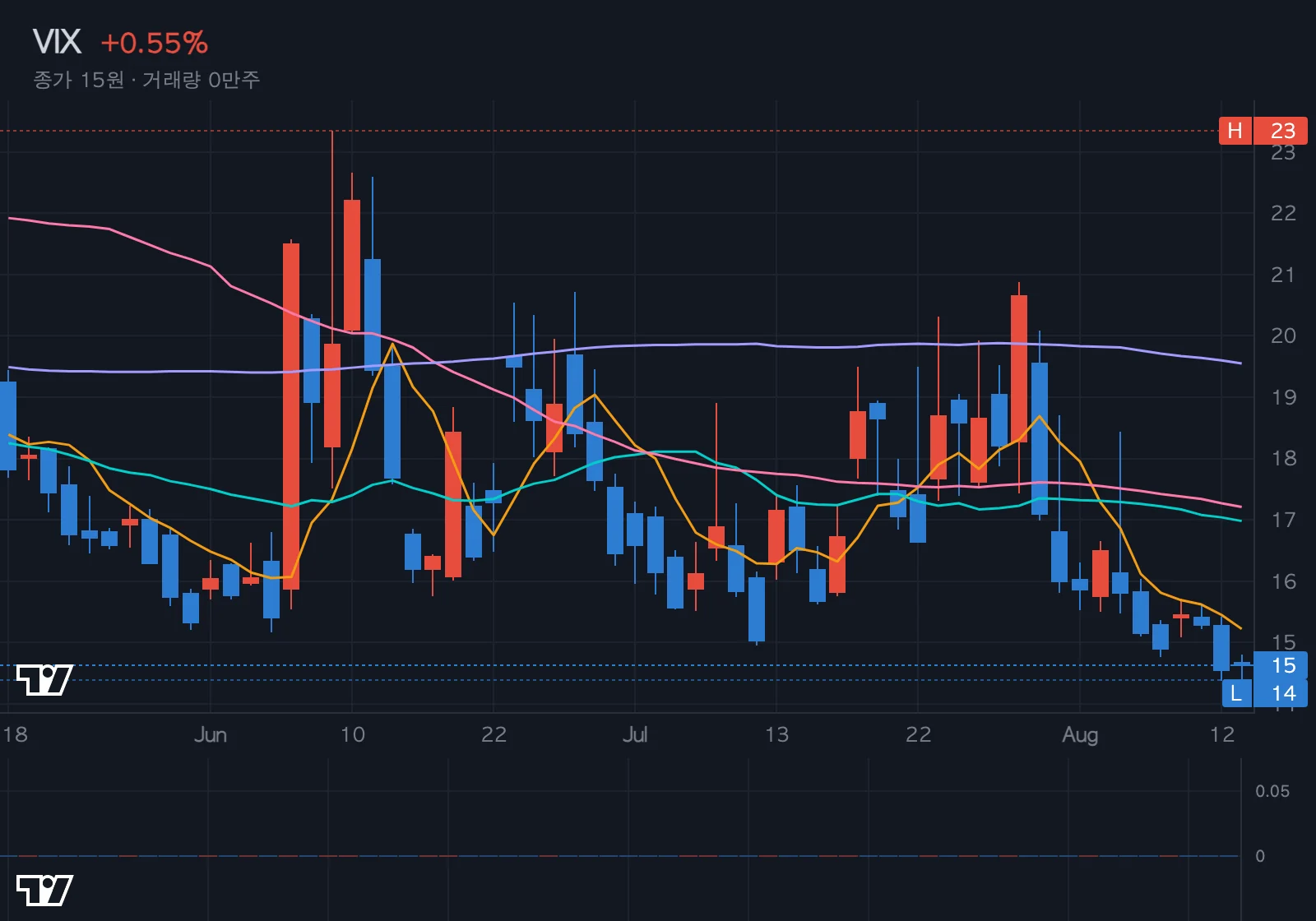
Task: Click the 19 price axis label
Action: coord(1283,397)
